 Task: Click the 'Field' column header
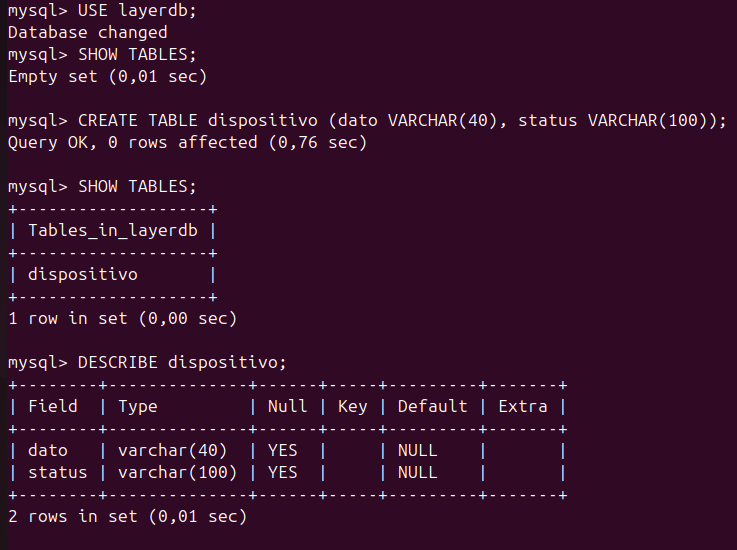[x=53, y=407]
